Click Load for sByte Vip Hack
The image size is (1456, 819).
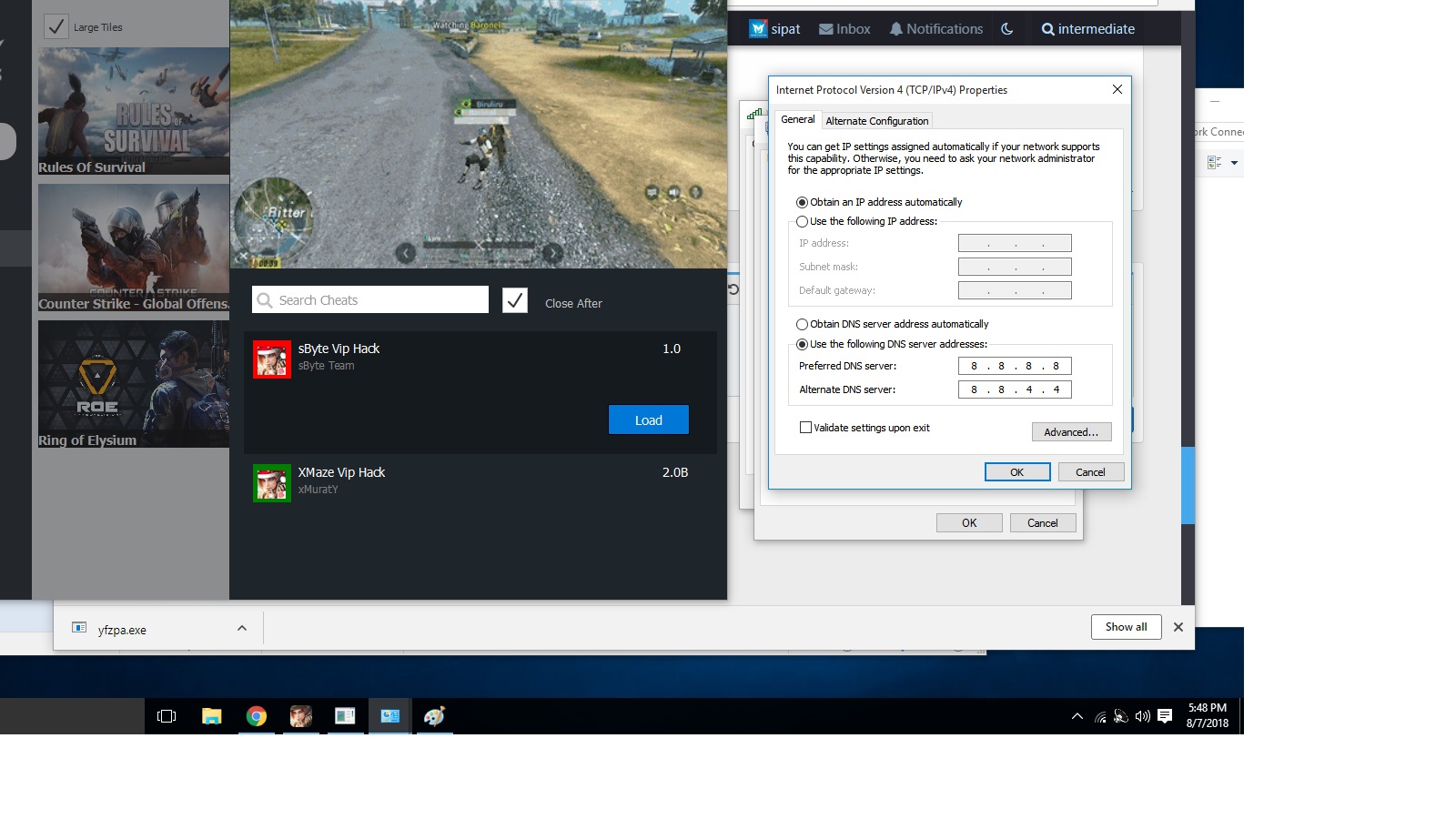[649, 420]
